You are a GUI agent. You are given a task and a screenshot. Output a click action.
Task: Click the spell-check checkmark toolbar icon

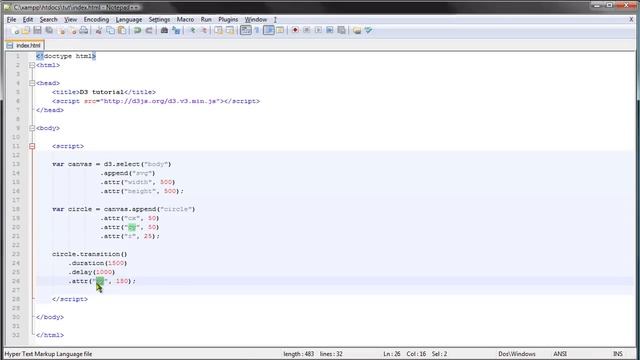[x=369, y=30]
